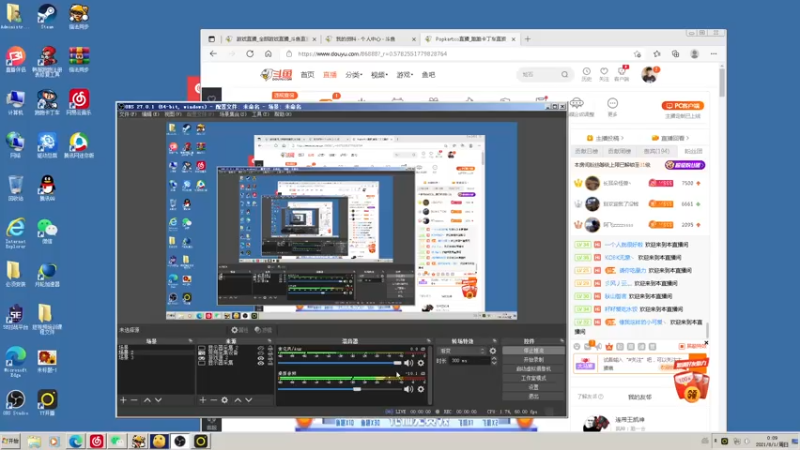
Task: Go back in the browser window
Action: pyautogui.click(x=213, y=54)
